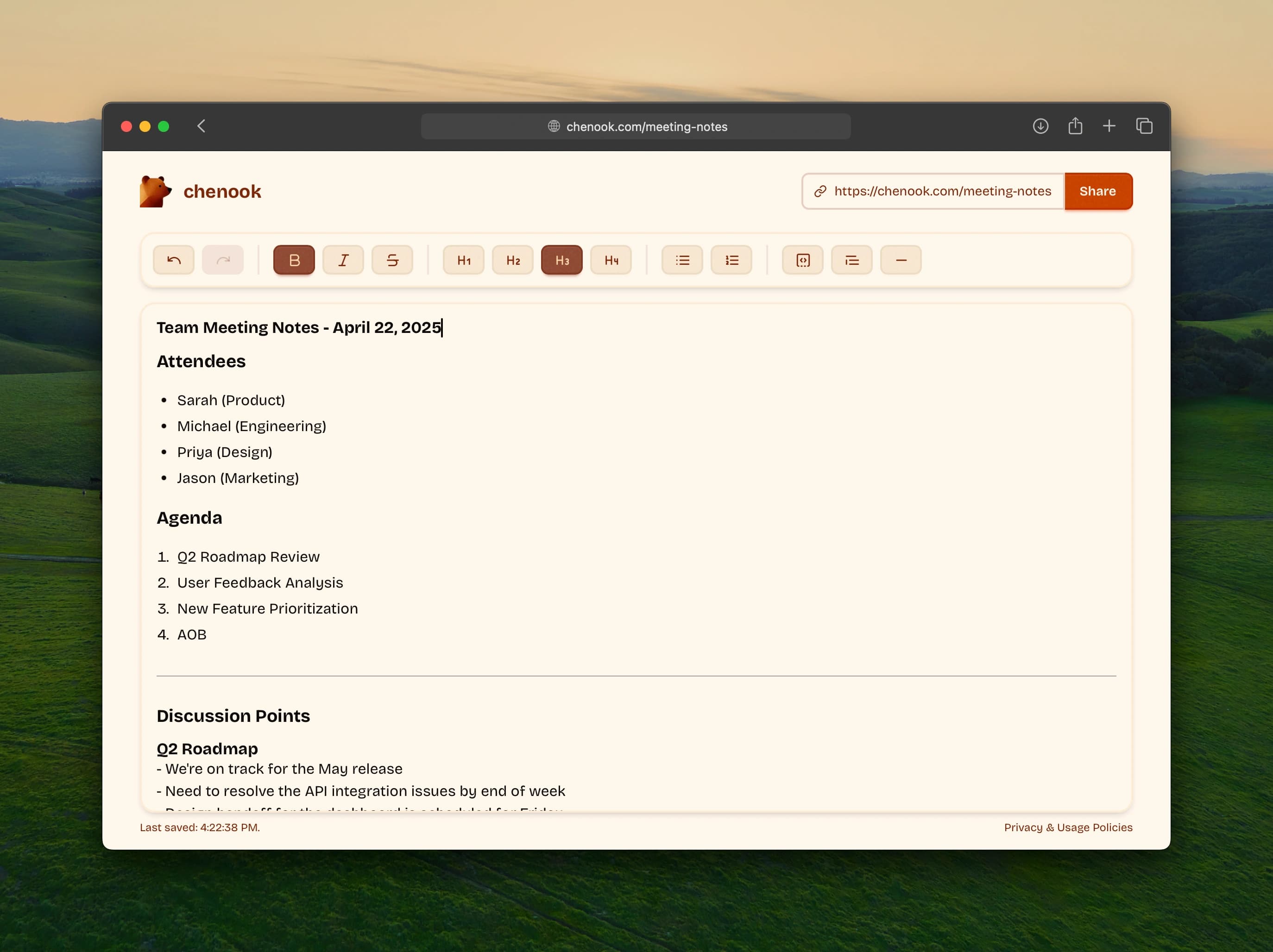1273x952 pixels.
Task: Toggle off the active bold formatting
Action: pos(294,259)
